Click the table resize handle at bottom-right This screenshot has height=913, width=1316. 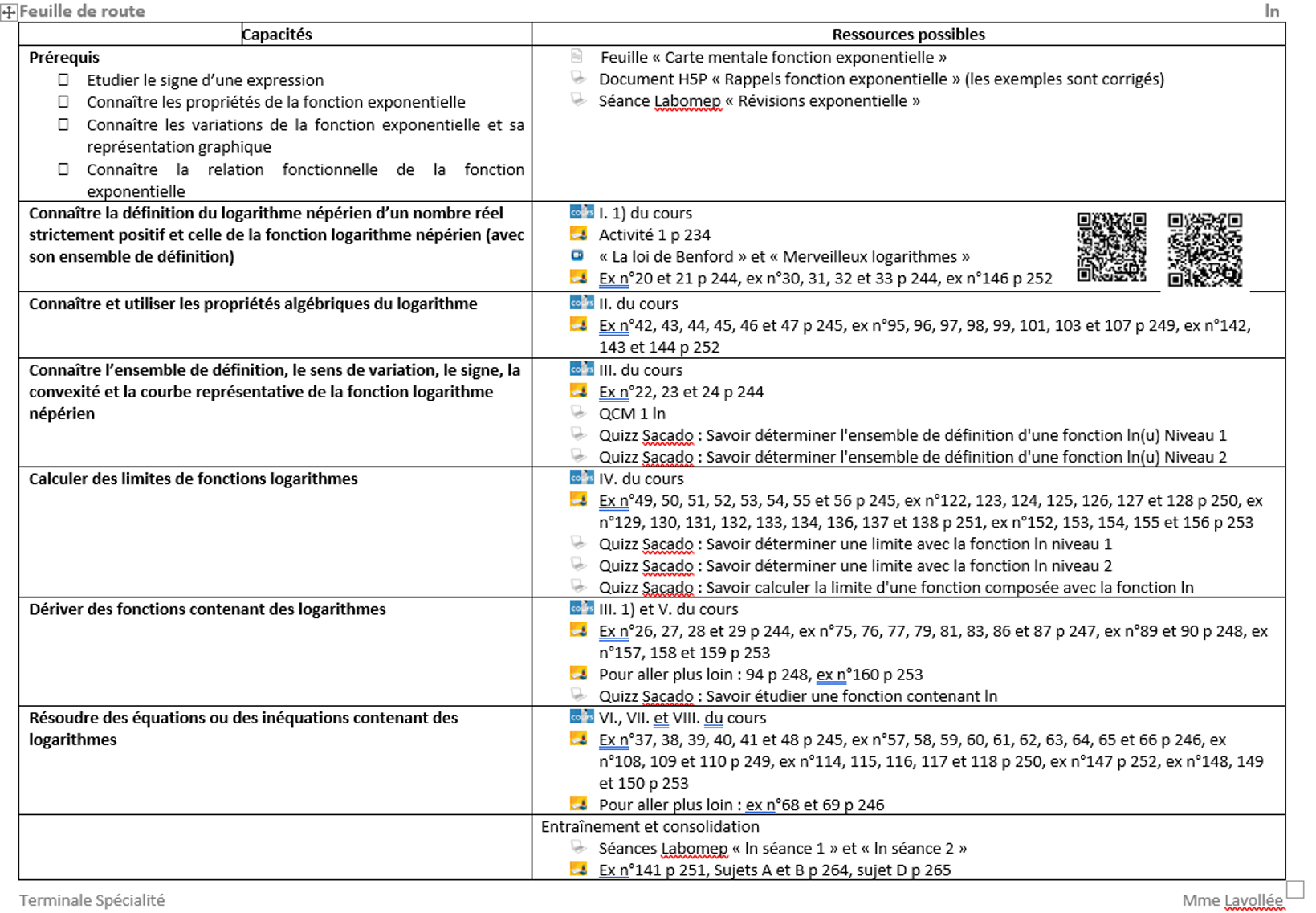click(1294, 889)
